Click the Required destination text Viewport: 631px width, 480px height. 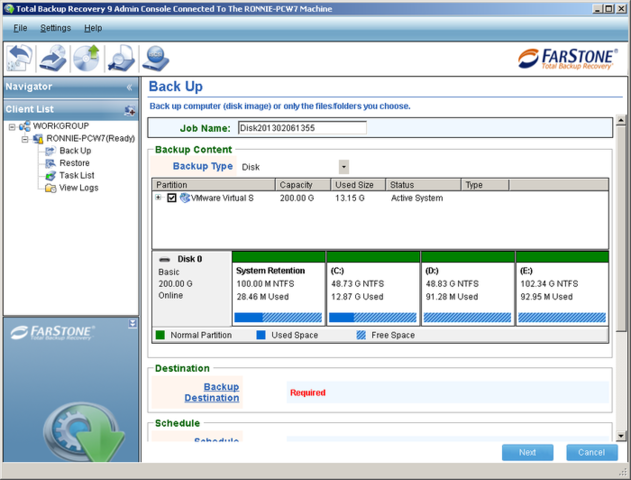[x=308, y=393]
